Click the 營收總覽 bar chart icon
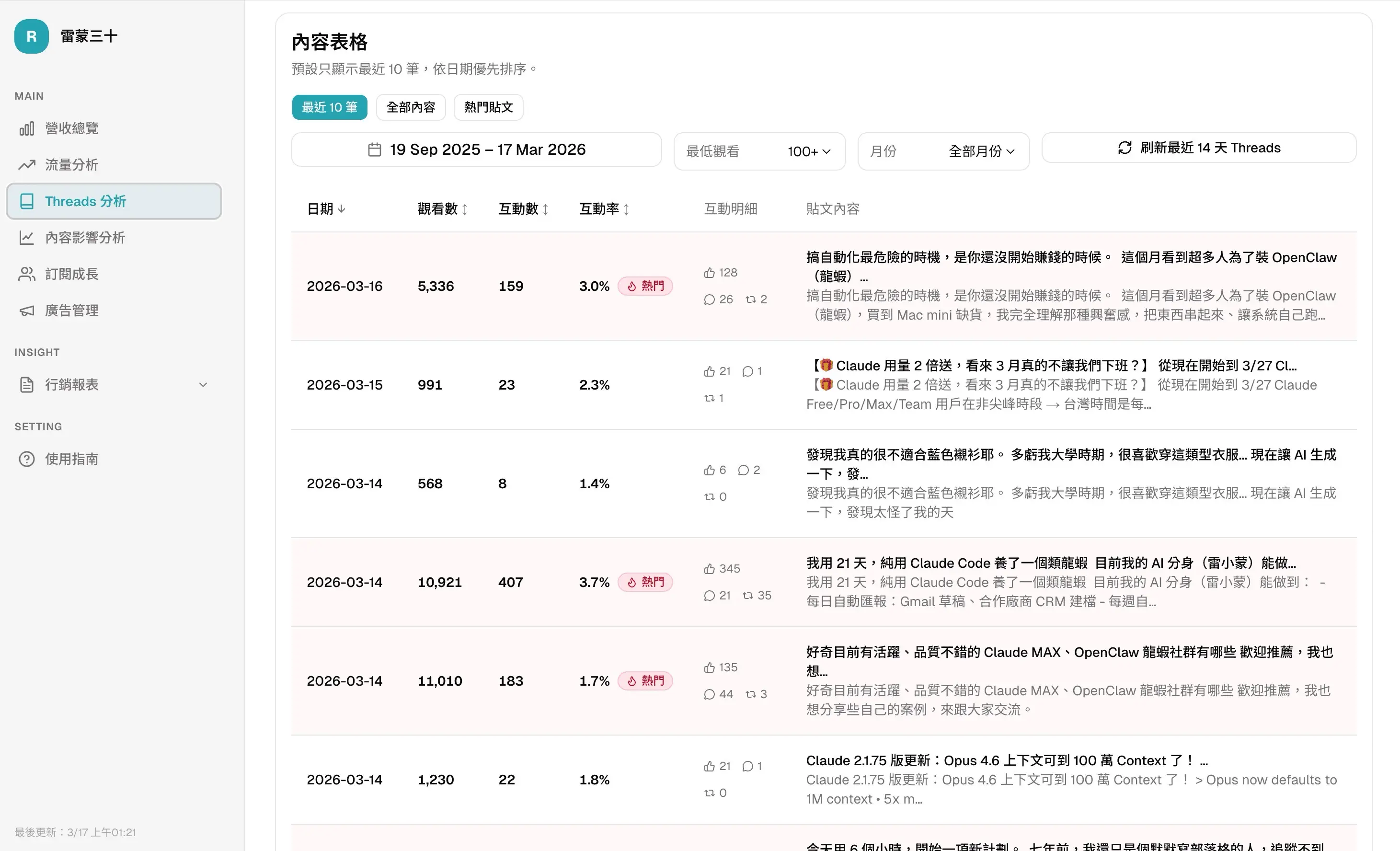This screenshot has width=1400, height=851. point(26,128)
